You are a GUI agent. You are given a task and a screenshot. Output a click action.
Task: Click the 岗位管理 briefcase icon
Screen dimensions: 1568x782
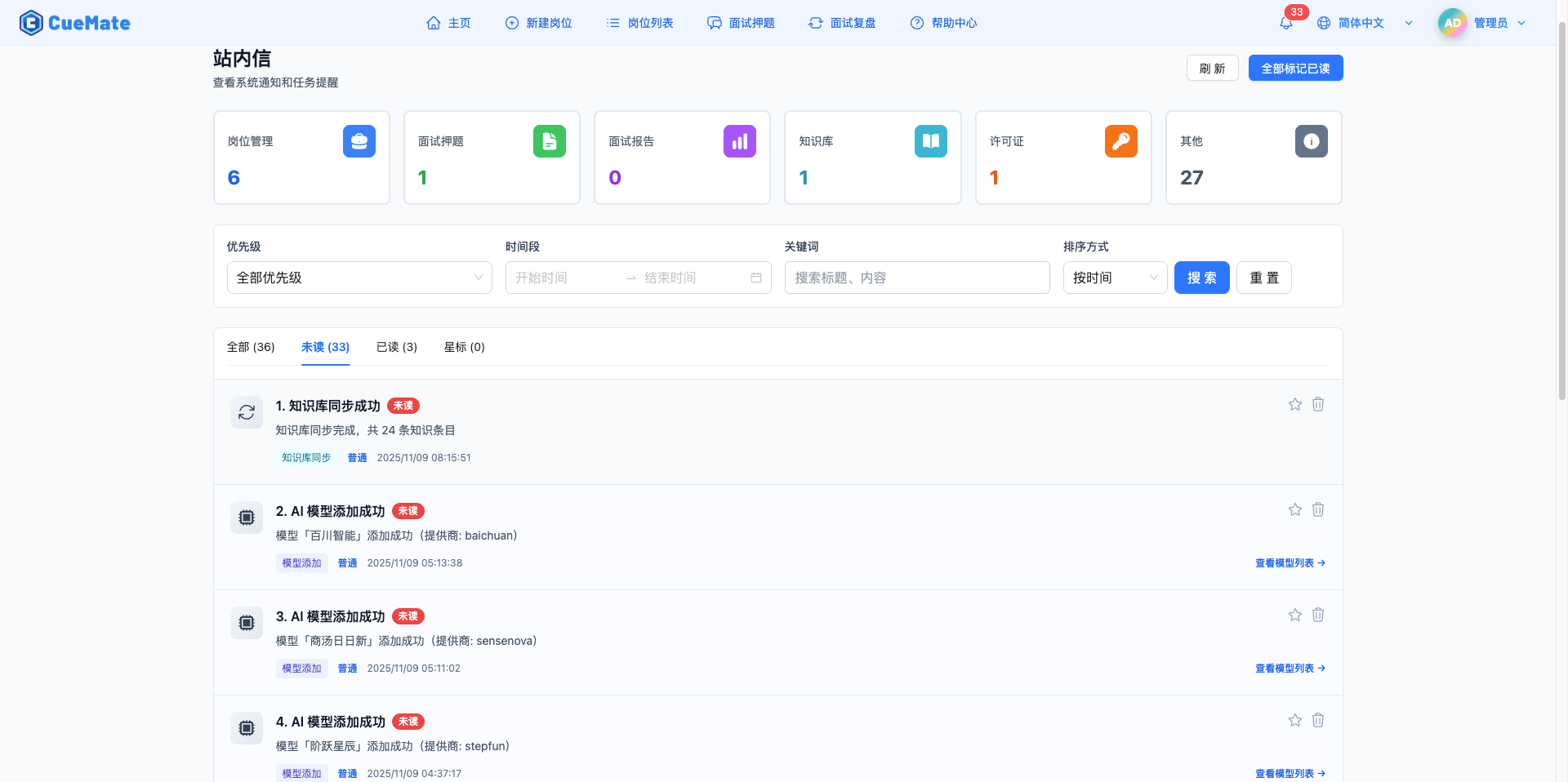click(359, 141)
